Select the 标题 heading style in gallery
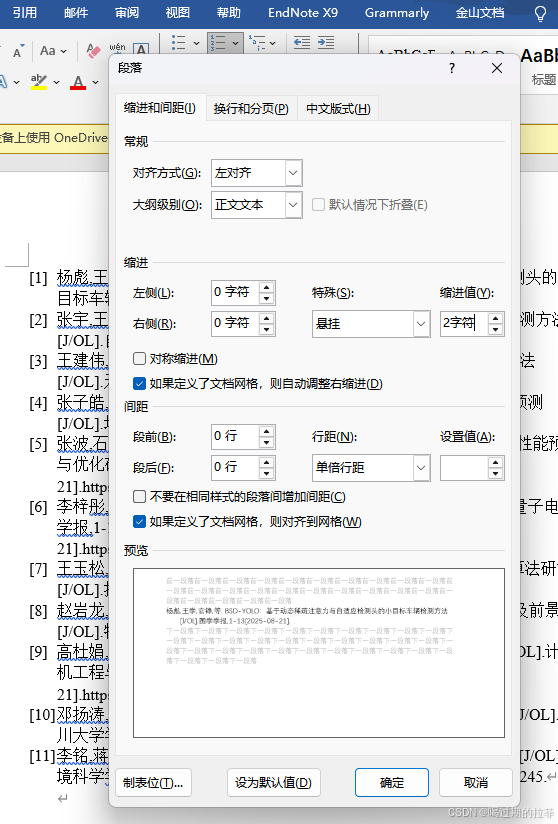The height and width of the screenshot is (824, 558). tap(540, 67)
